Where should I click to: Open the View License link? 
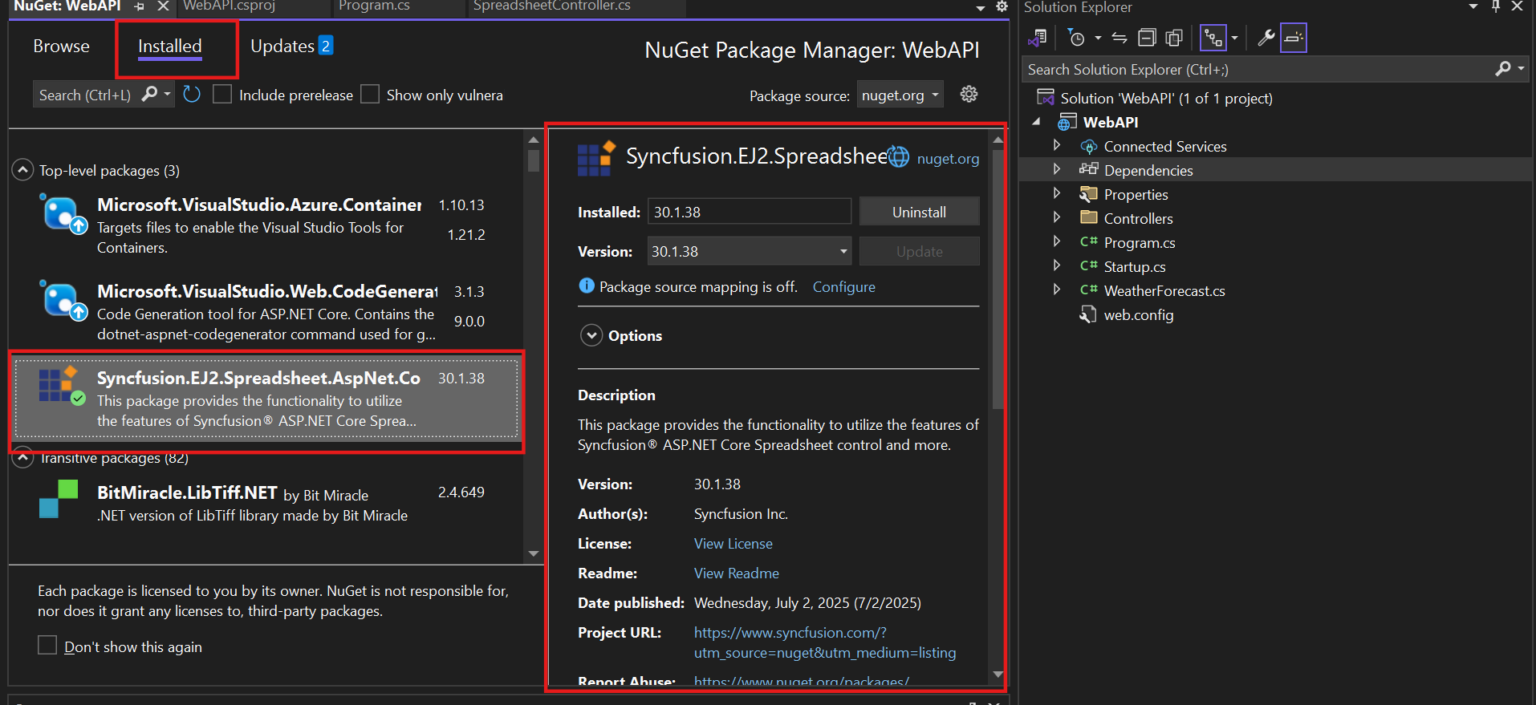[x=733, y=543]
